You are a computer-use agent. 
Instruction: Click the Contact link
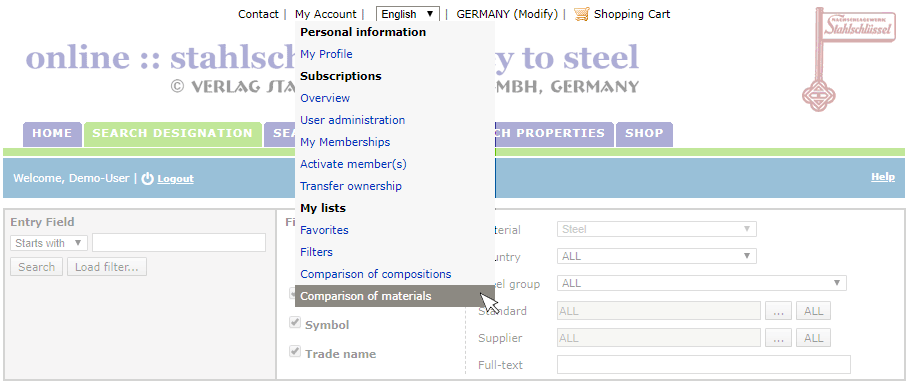(x=258, y=14)
